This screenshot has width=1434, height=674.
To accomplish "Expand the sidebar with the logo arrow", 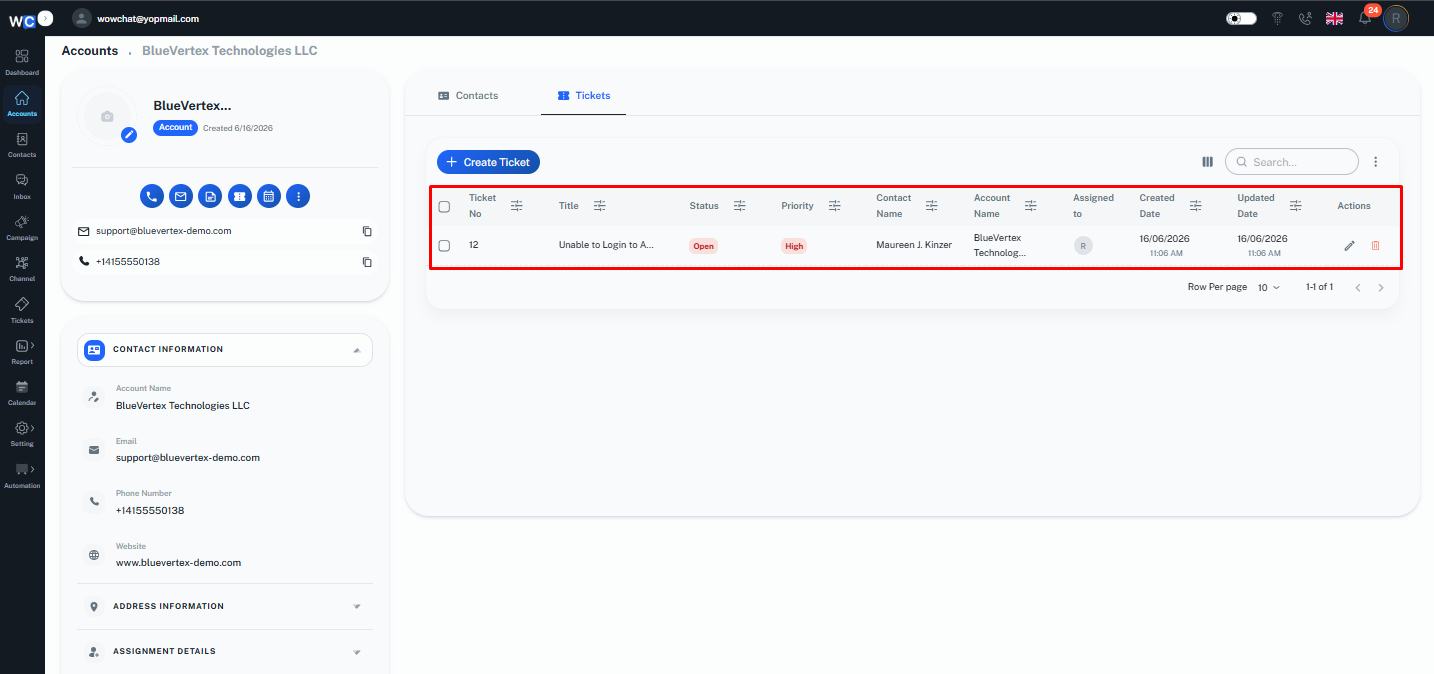I will pyautogui.click(x=45, y=18).
